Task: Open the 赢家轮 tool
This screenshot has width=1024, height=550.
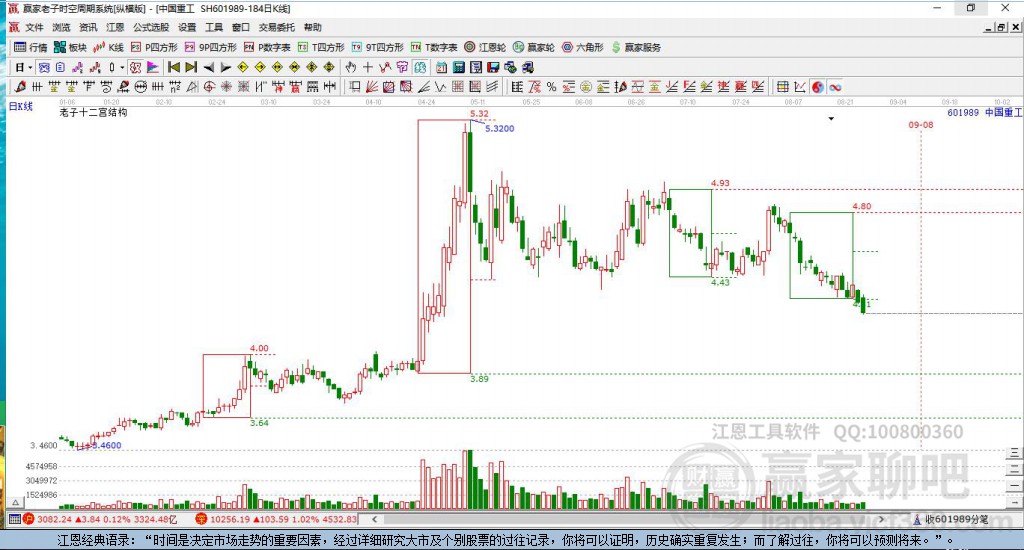Action: 534,47
